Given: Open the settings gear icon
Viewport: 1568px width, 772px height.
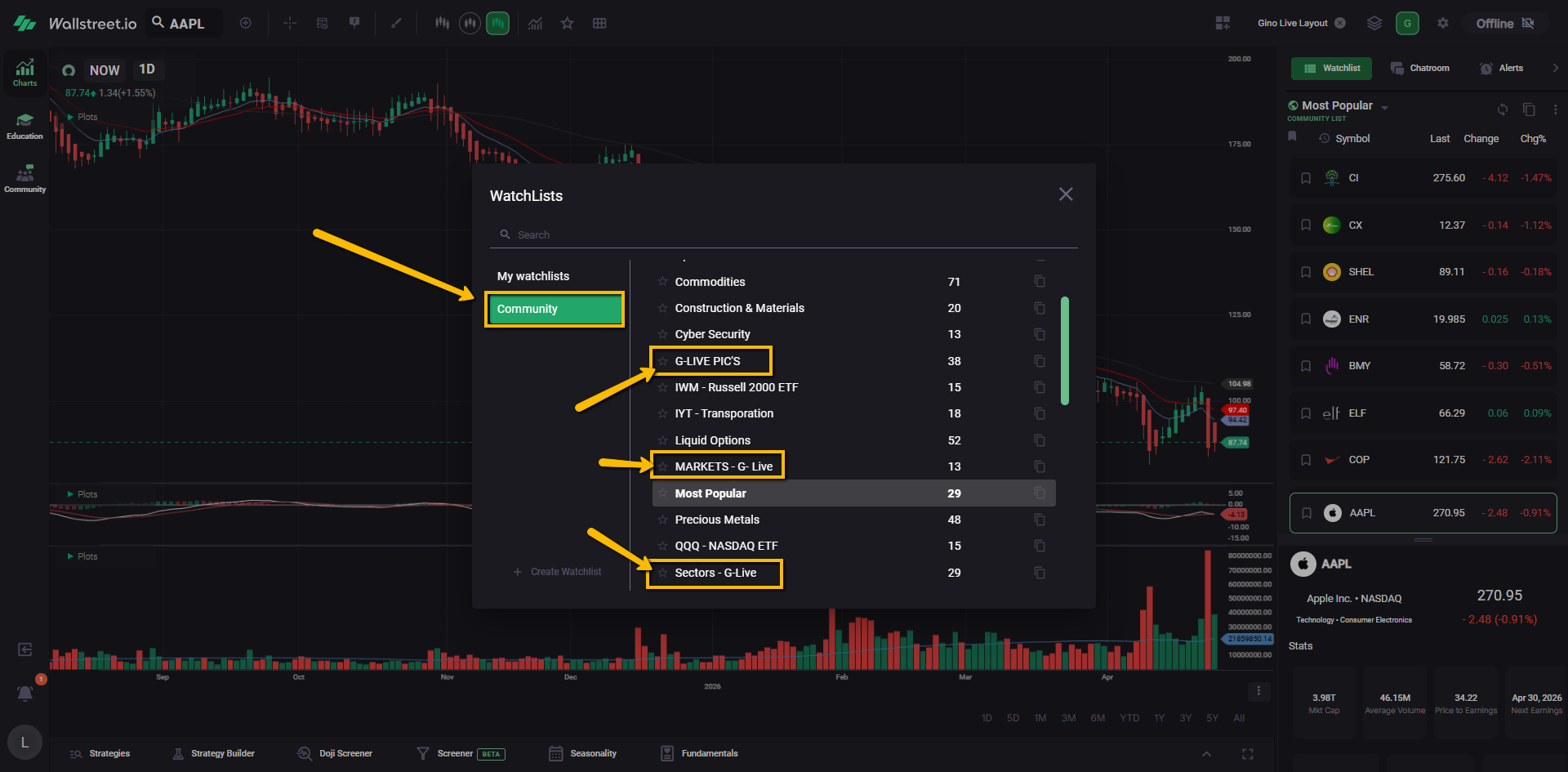Looking at the screenshot, I should (x=1443, y=24).
